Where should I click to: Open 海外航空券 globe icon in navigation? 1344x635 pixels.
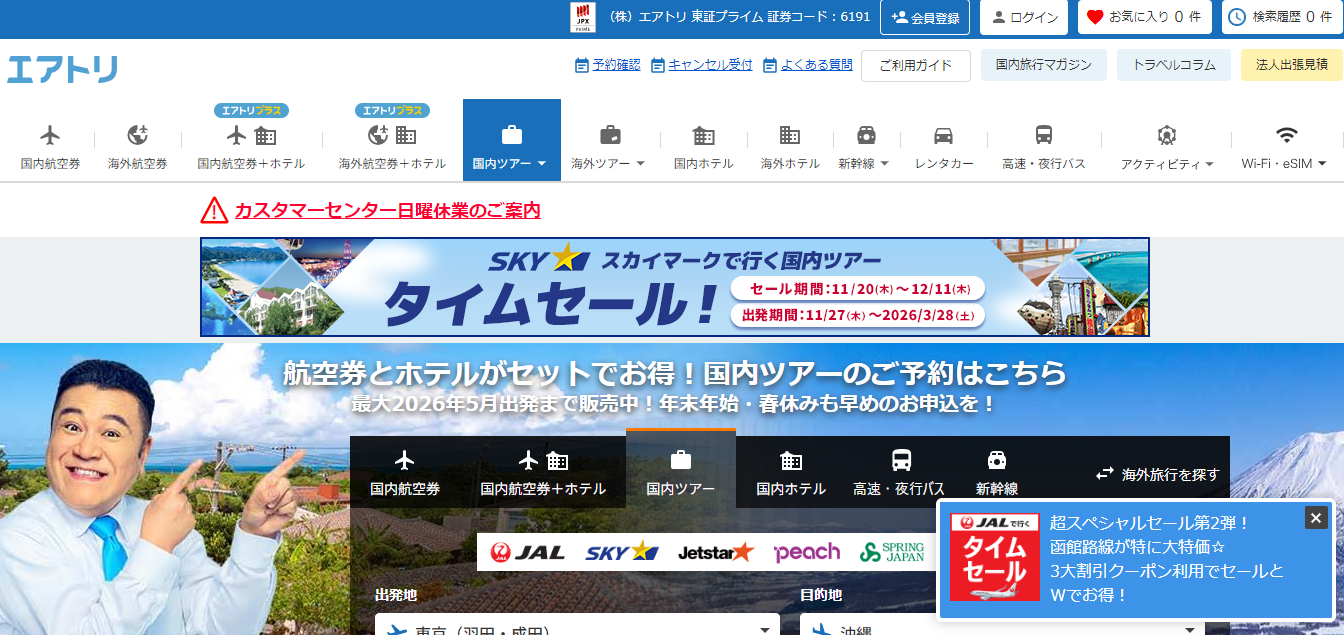click(x=138, y=135)
